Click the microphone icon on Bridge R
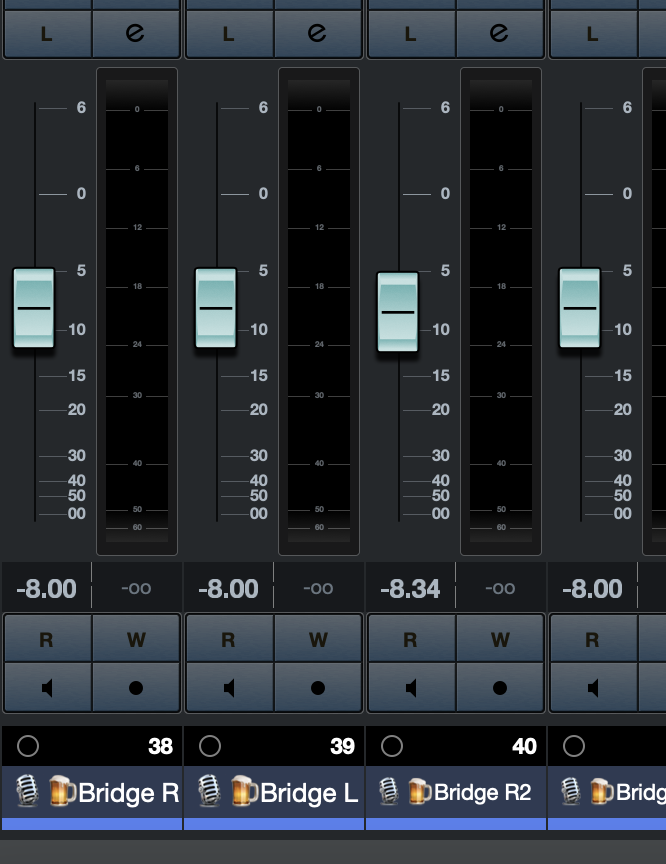Image resolution: width=666 pixels, height=864 pixels. [x=26, y=791]
